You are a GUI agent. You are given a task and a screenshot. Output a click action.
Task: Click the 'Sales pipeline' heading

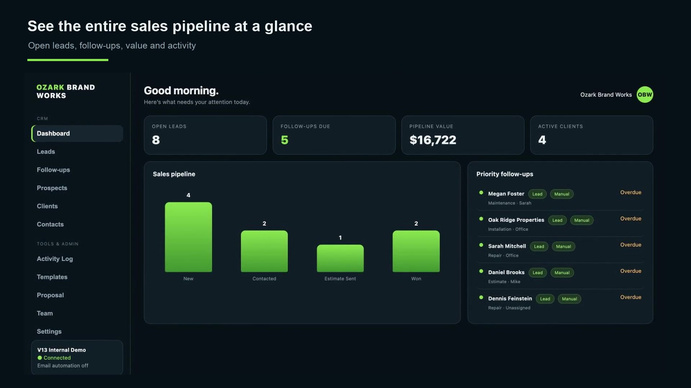pyautogui.click(x=174, y=174)
